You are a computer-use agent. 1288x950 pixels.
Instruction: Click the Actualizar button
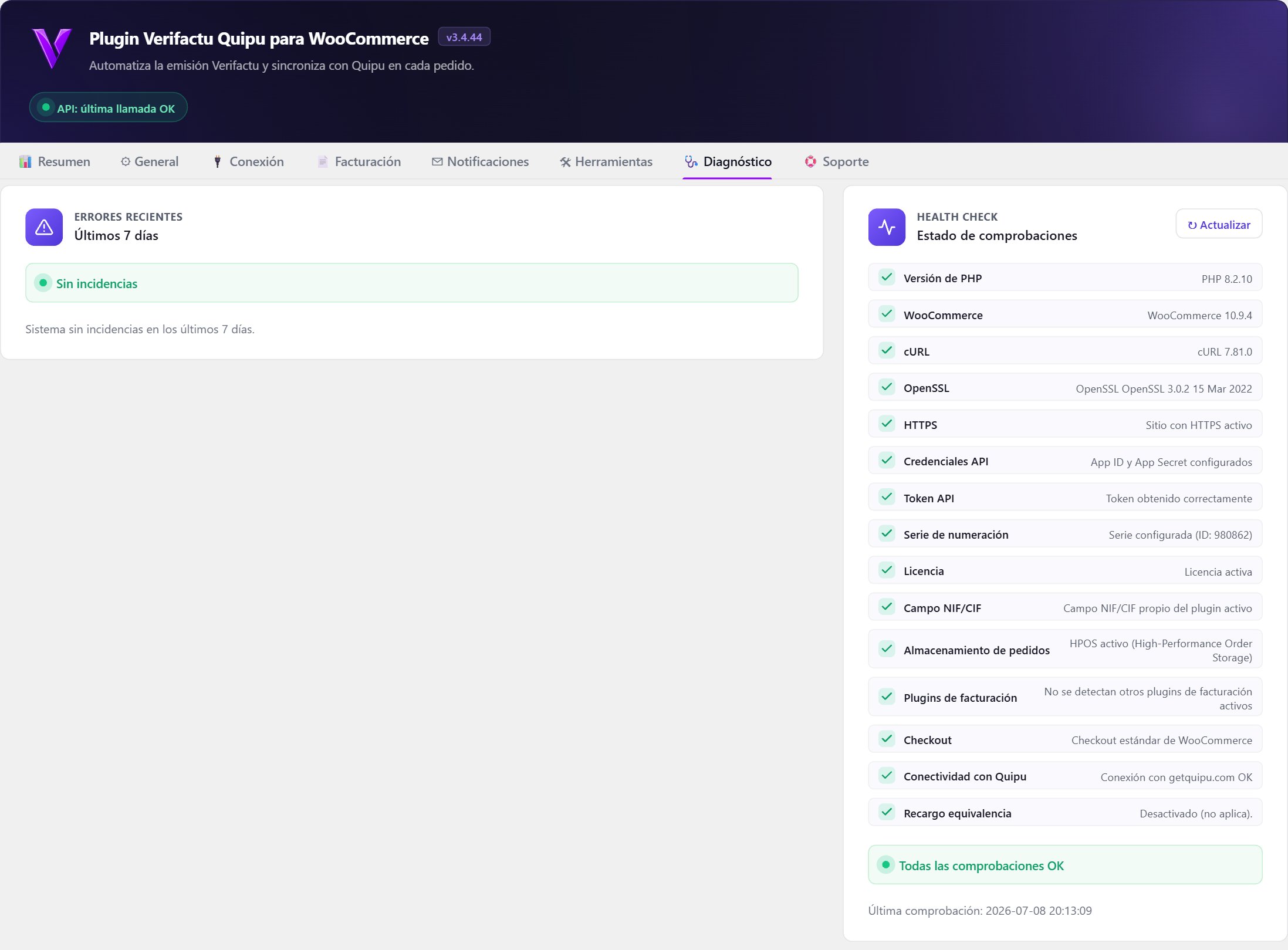tap(1219, 224)
